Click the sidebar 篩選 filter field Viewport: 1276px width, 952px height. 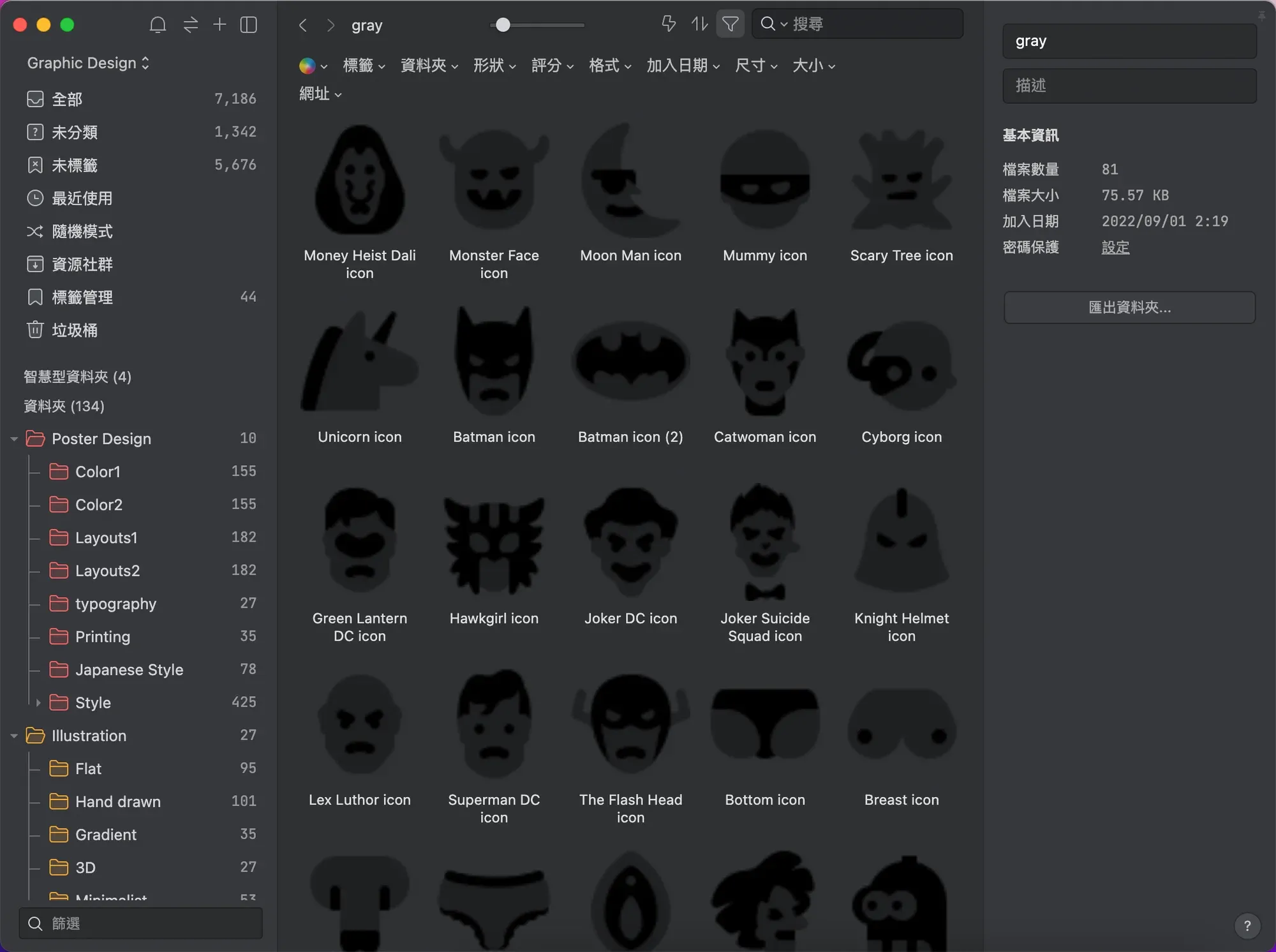click(140, 923)
